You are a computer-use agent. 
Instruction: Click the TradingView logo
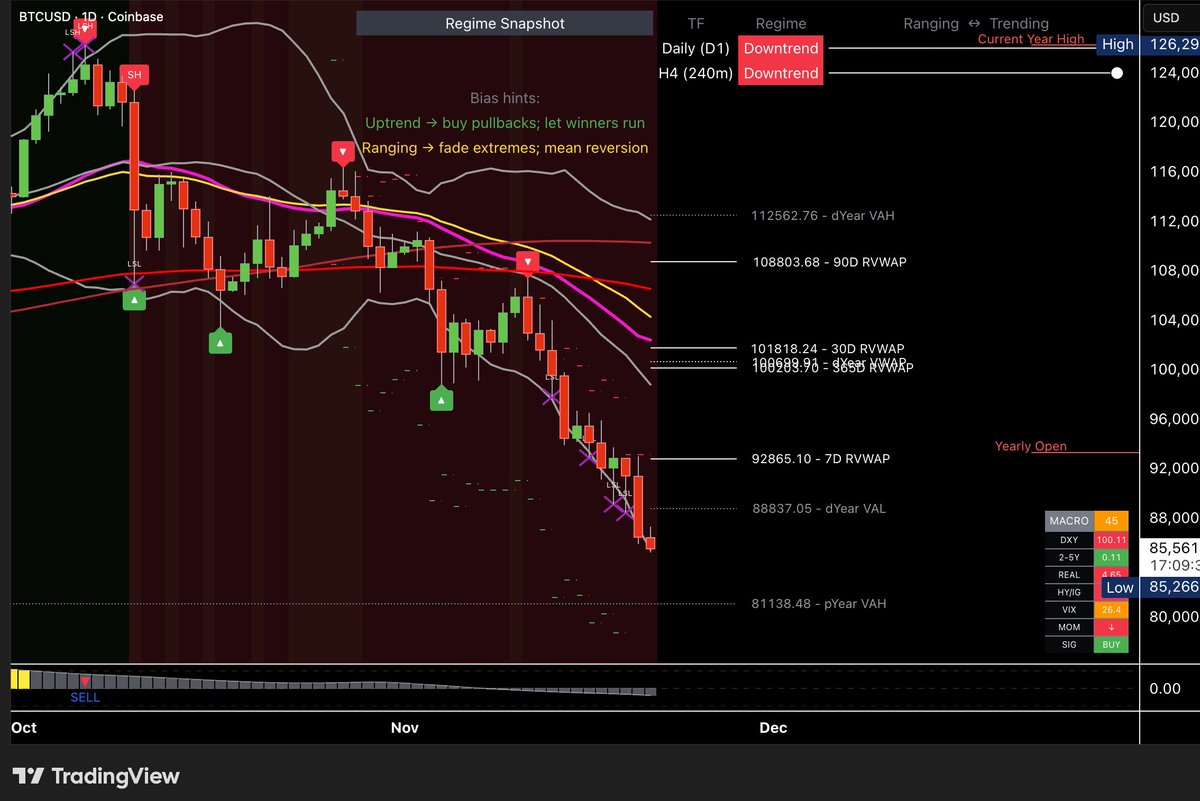(96, 776)
